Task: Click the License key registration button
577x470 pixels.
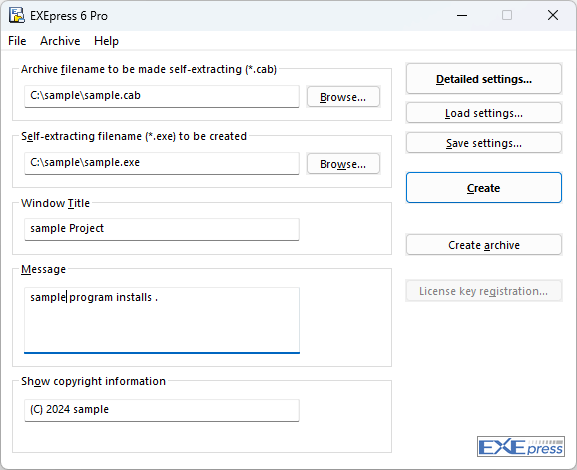Action: [484, 291]
